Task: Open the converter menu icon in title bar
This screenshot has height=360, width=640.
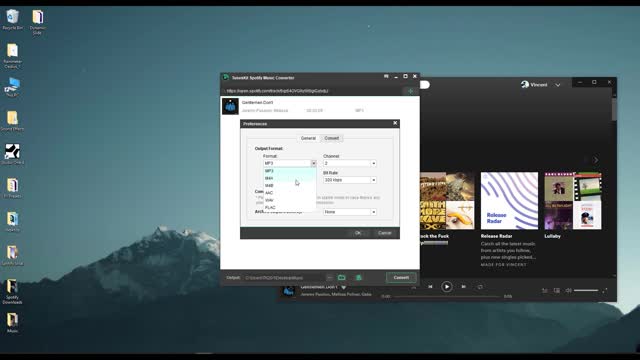Action: 386,76
